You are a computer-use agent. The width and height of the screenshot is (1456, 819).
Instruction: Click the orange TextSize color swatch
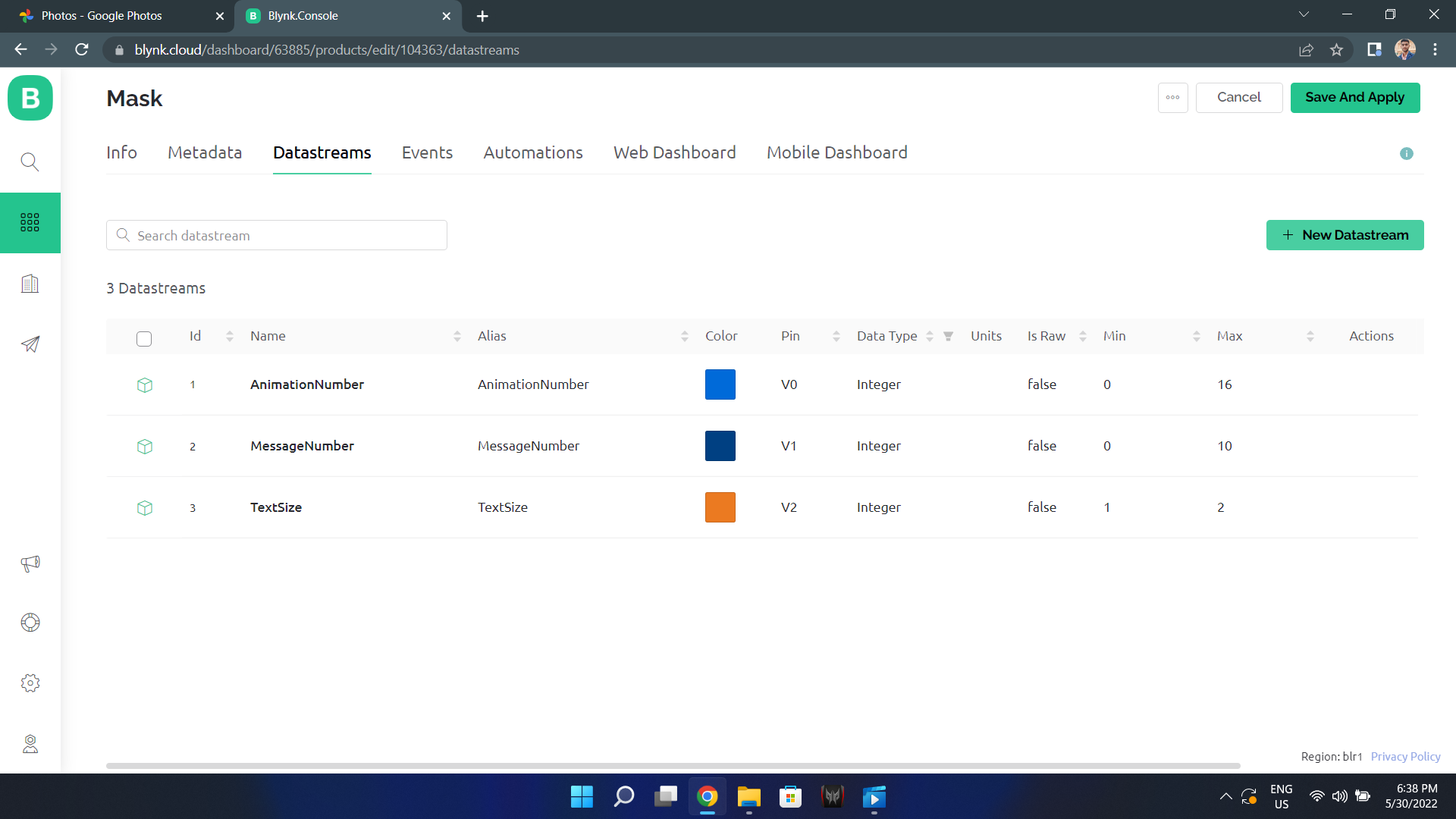(x=720, y=507)
